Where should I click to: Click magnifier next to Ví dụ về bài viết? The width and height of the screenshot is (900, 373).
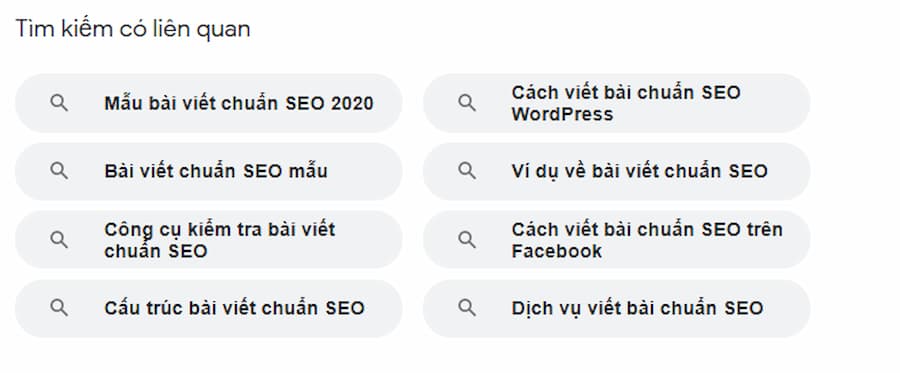(467, 171)
